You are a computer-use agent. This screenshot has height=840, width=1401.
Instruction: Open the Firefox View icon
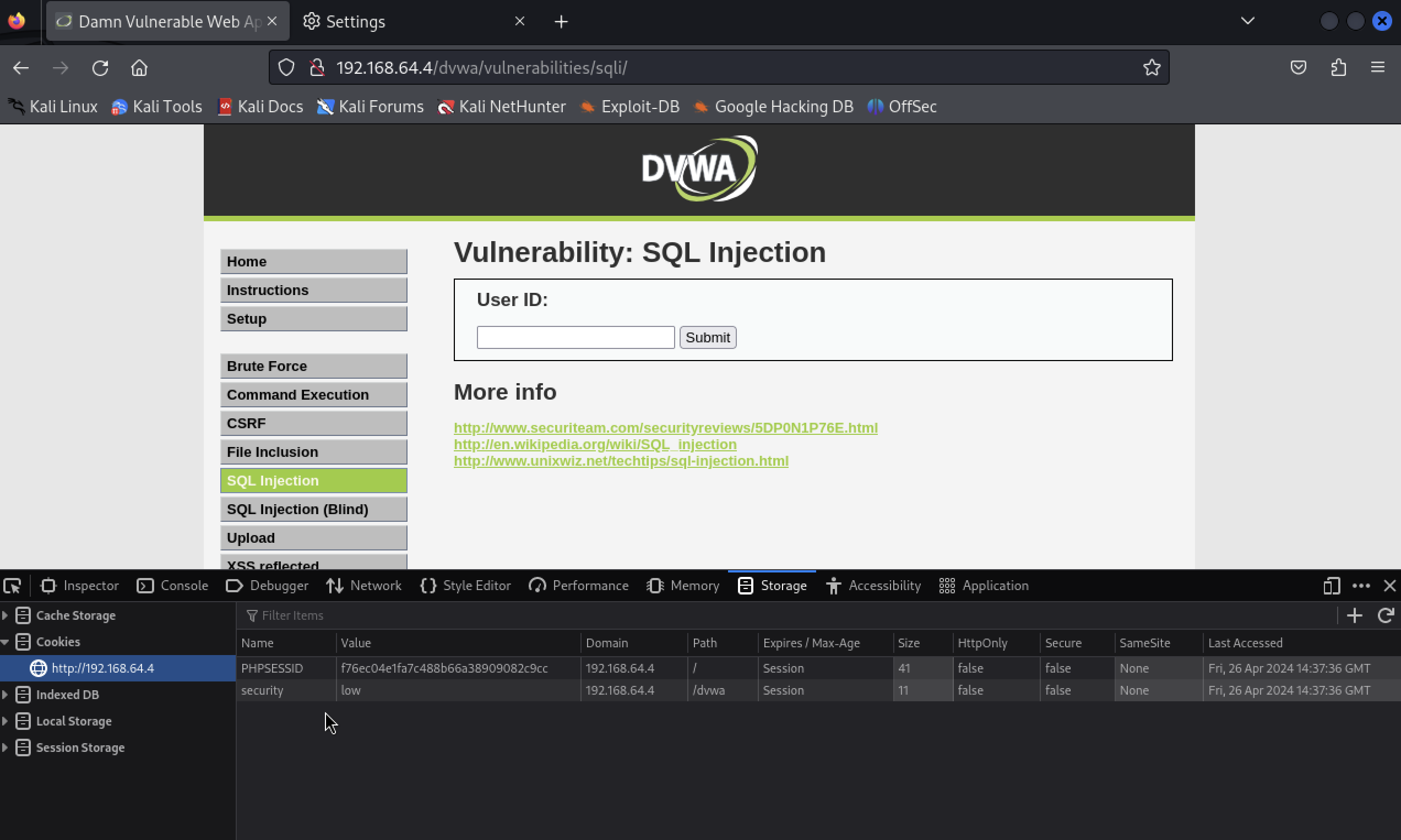pyautogui.click(x=17, y=21)
